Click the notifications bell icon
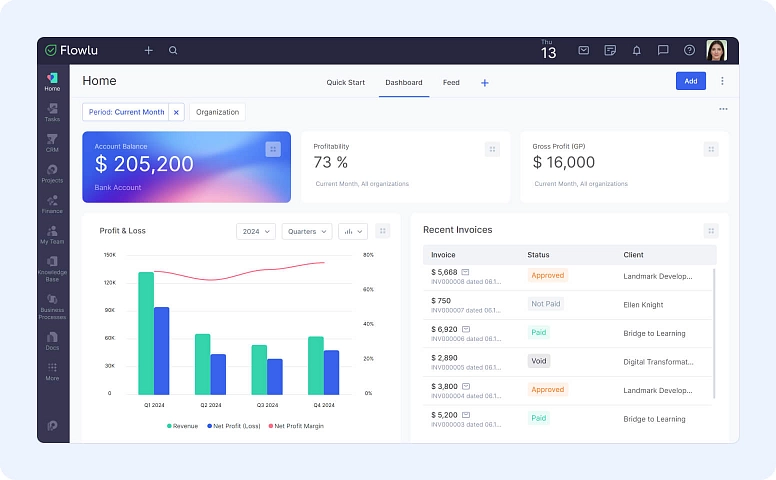Viewport: 776px width, 480px height. click(637, 50)
